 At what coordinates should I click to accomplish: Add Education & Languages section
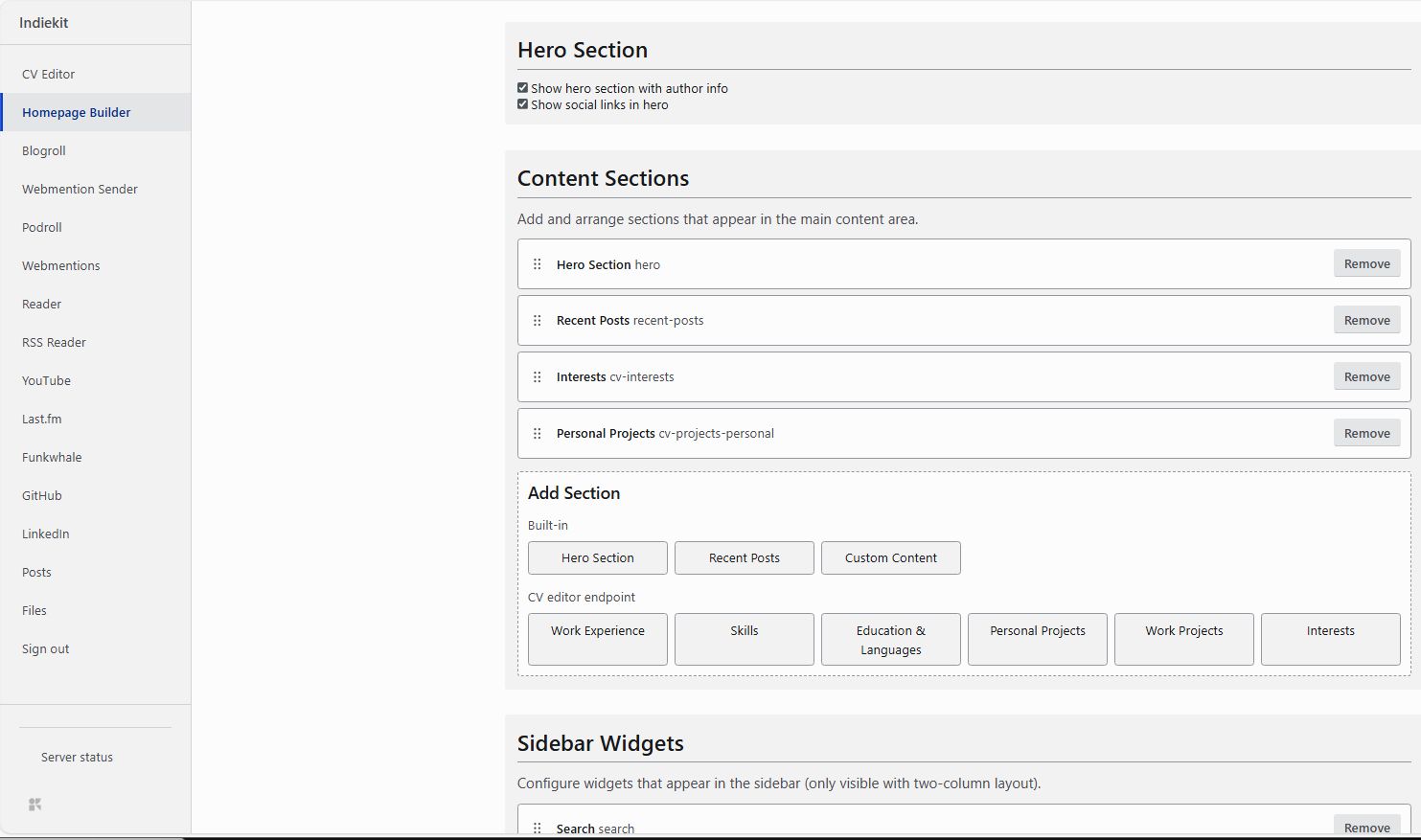[890, 639]
